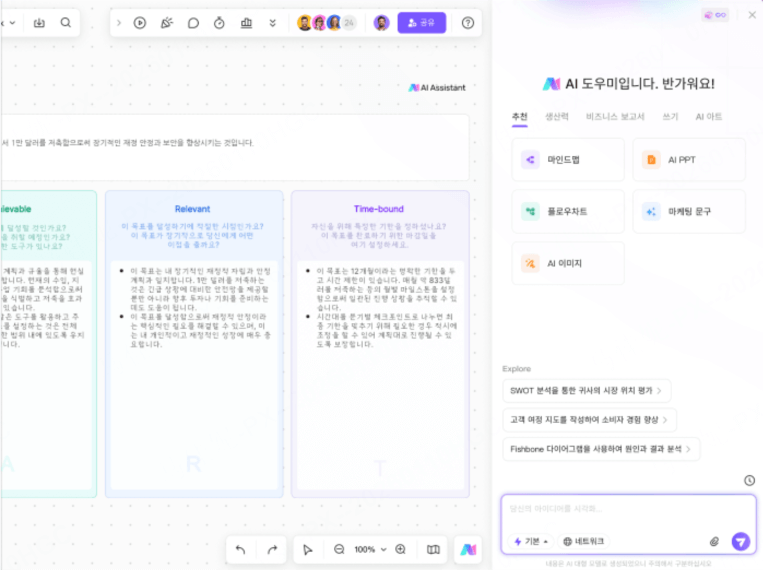Viewport: 764px width, 570px height.
Task: Select the Relevant column heading
Action: [192, 209]
